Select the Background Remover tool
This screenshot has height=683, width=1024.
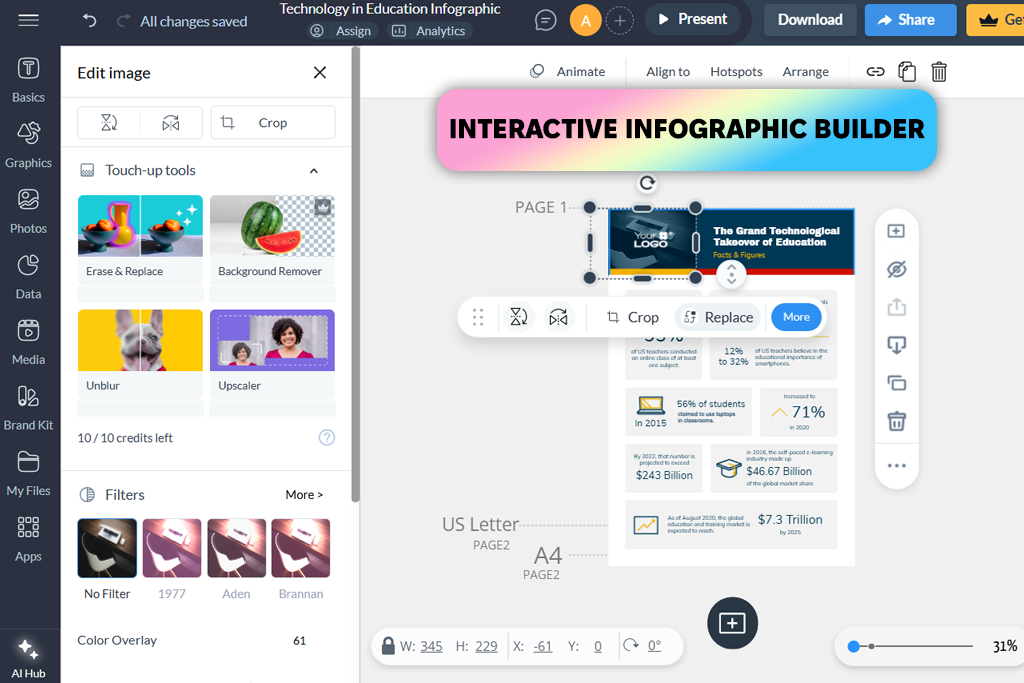click(272, 239)
